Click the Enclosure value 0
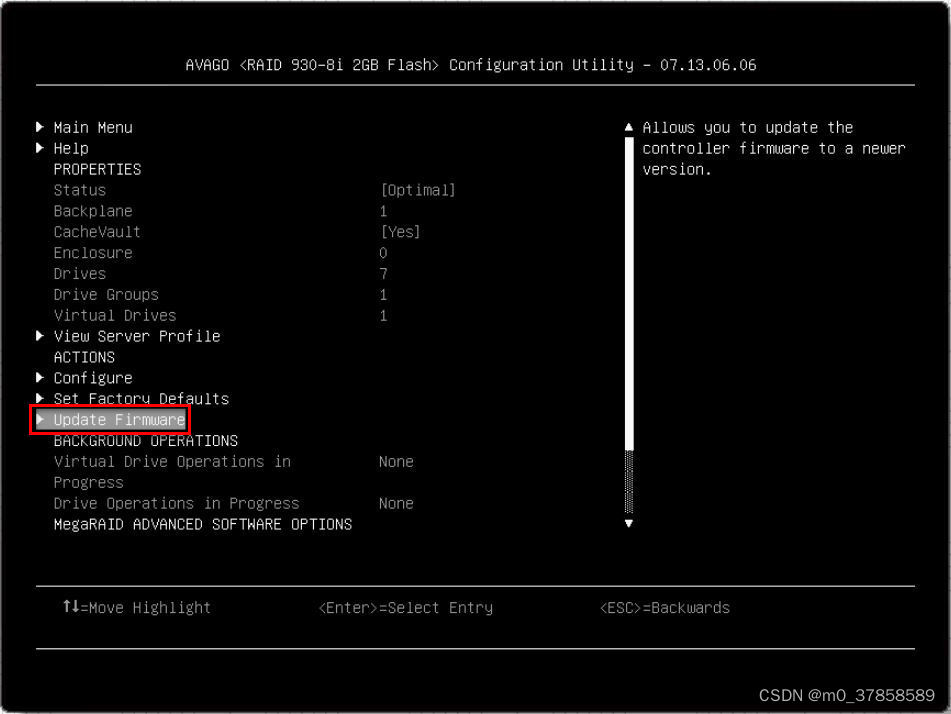 click(x=383, y=253)
